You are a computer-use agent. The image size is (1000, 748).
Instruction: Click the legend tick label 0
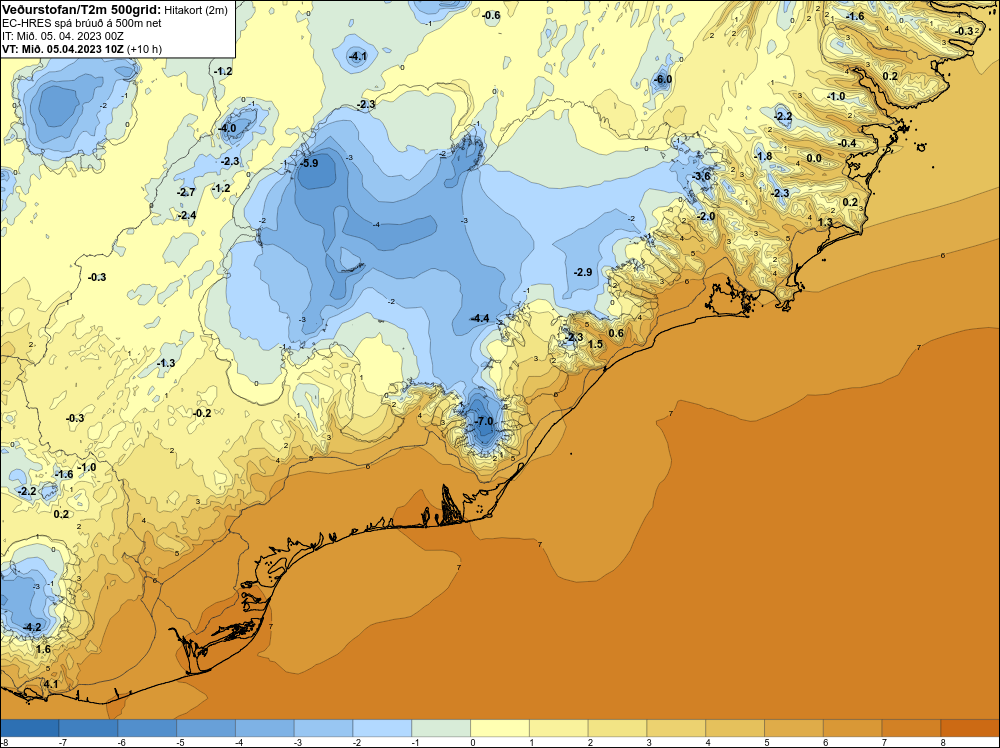(x=473, y=742)
